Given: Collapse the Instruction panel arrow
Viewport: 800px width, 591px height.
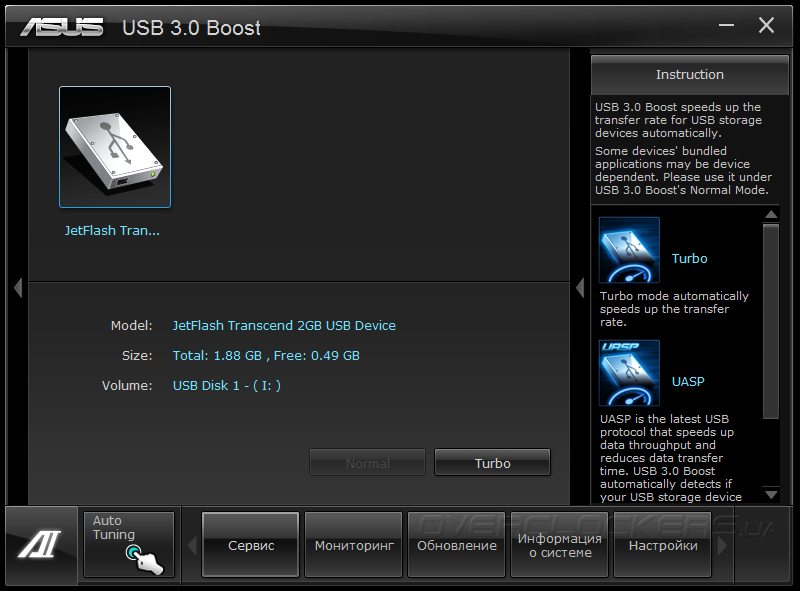Looking at the screenshot, I should pyautogui.click(x=580, y=288).
